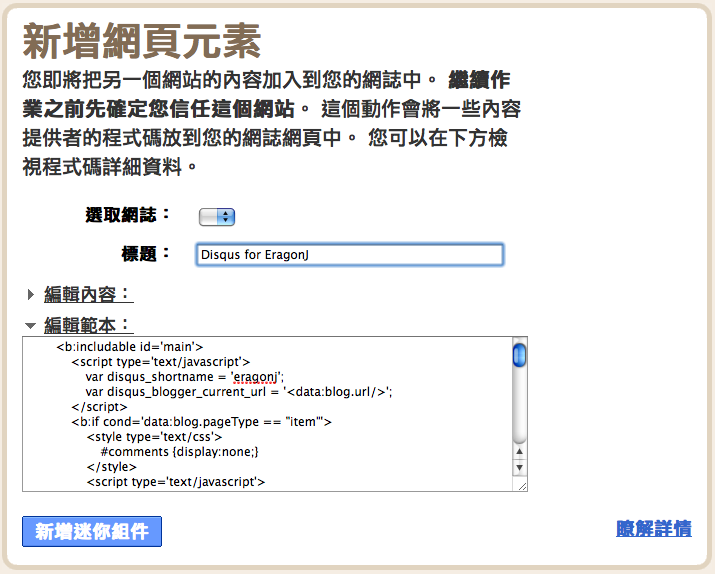Click the misspelled word 'eragonj' in code

click(258, 377)
